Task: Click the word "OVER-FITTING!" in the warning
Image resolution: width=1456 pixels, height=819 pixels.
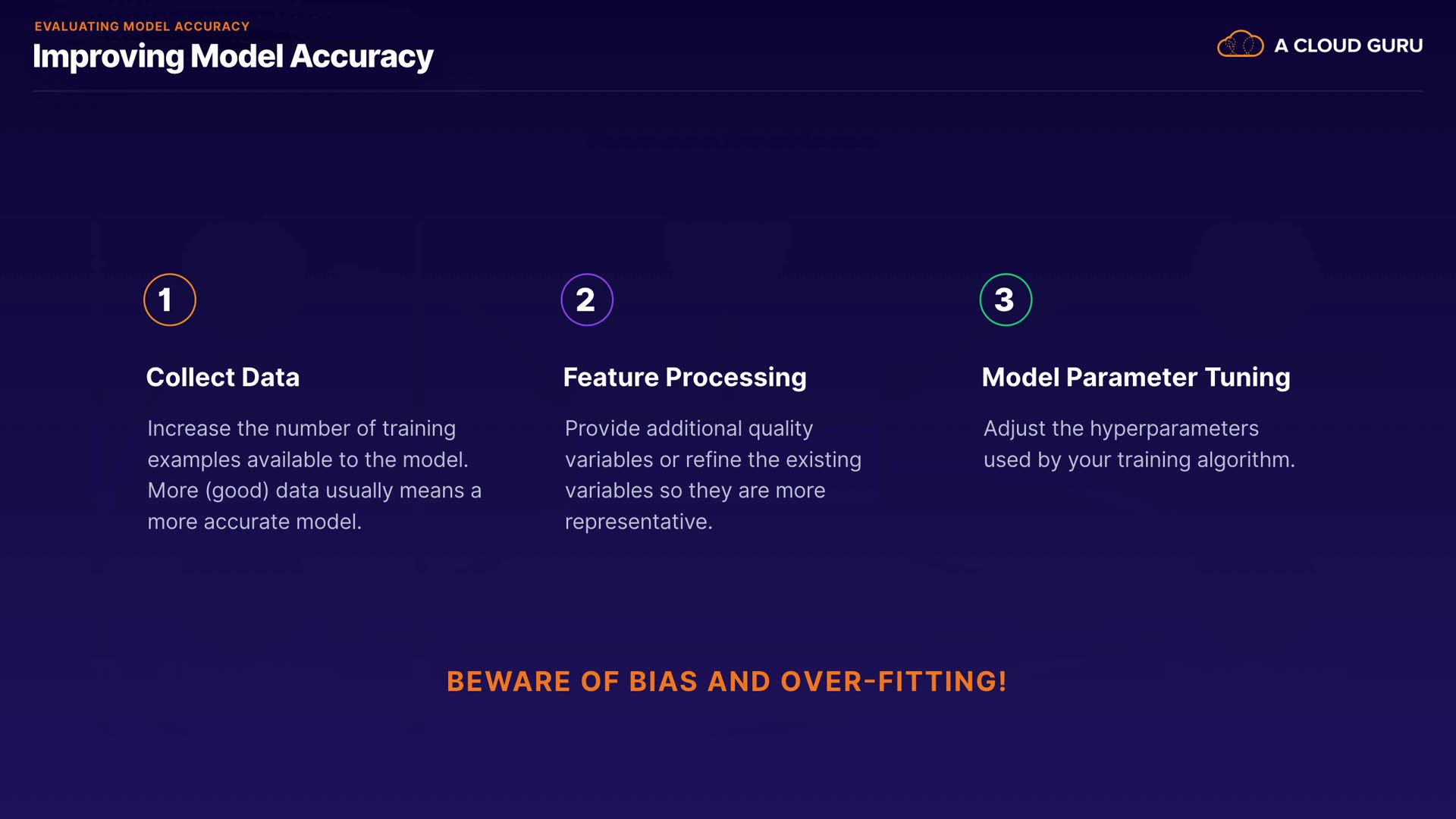Action: coord(894,681)
